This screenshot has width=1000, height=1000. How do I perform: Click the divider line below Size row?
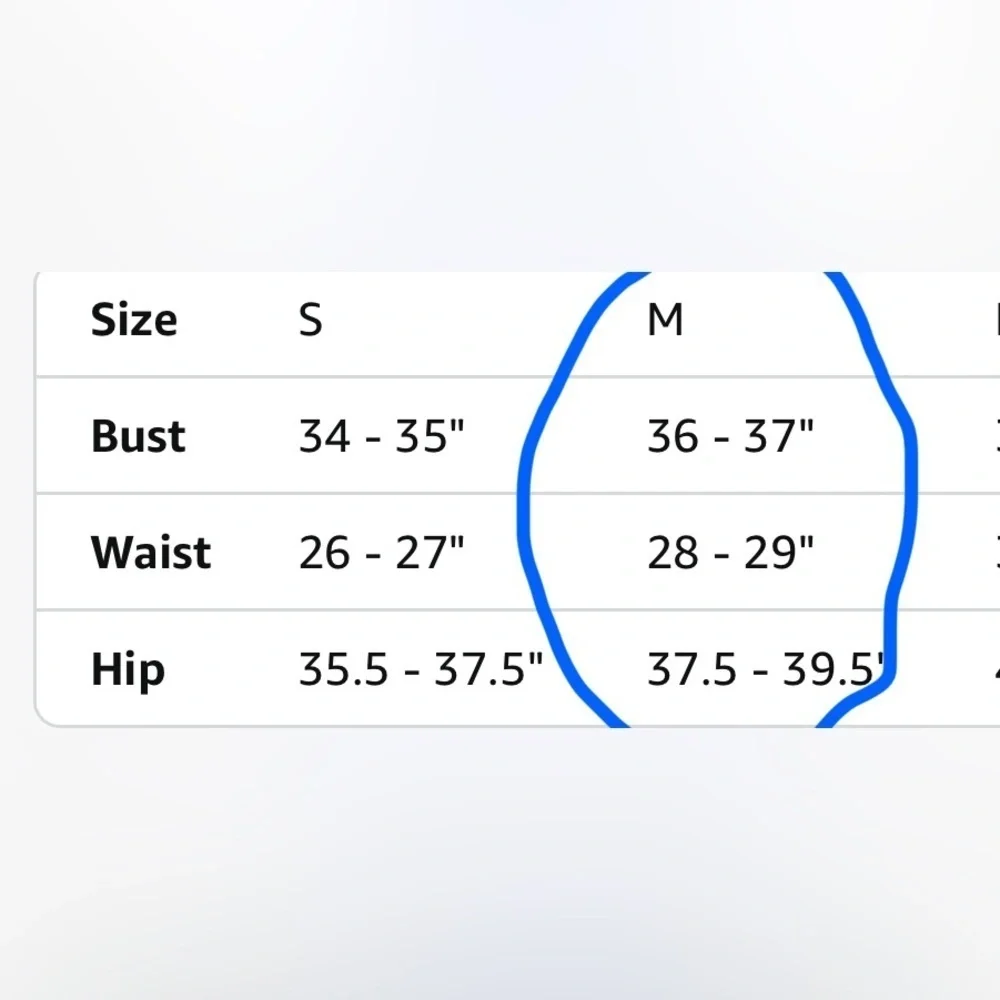point(518,377)
